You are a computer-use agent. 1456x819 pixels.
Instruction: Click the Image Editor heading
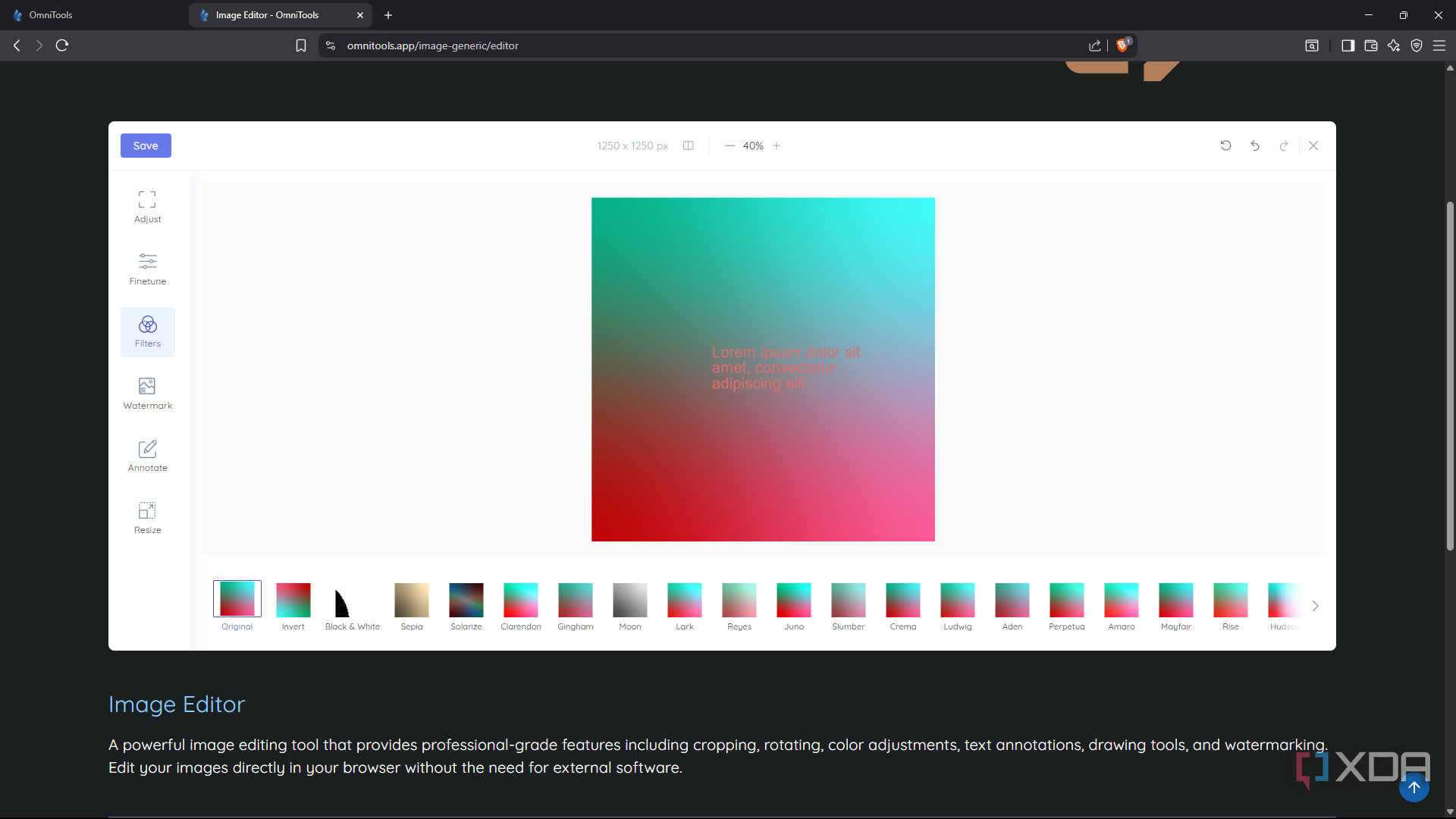(x=177, y=704)
